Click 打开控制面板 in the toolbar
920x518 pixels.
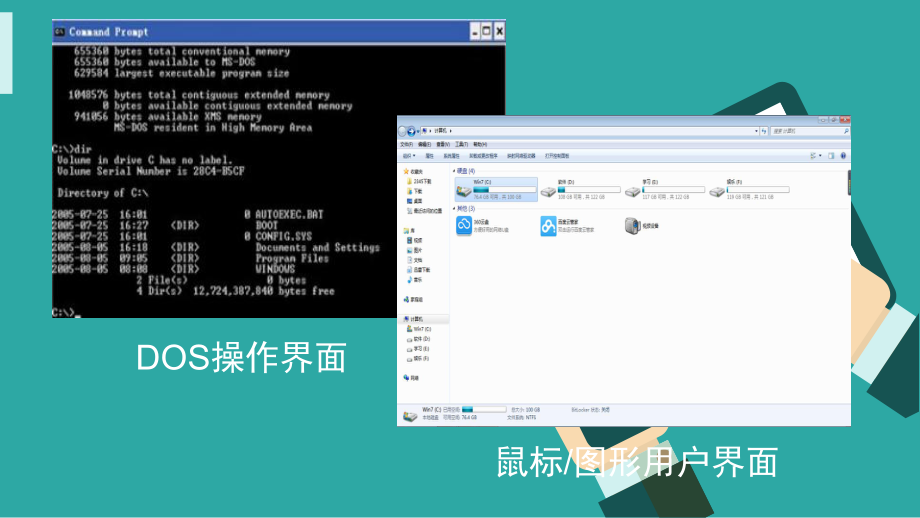click(557, 156)
